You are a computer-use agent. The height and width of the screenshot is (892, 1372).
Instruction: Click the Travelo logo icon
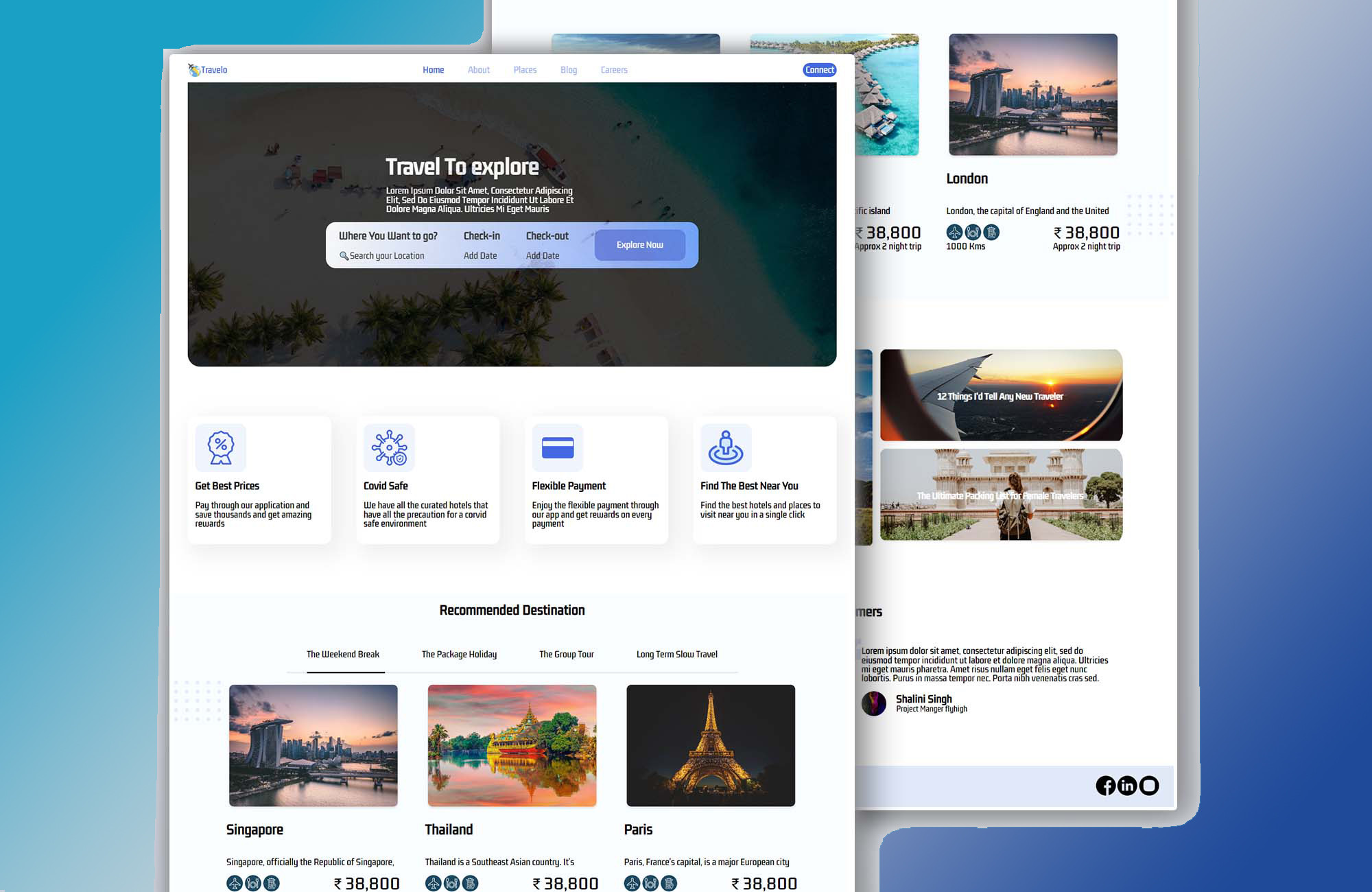coord(194,69)
